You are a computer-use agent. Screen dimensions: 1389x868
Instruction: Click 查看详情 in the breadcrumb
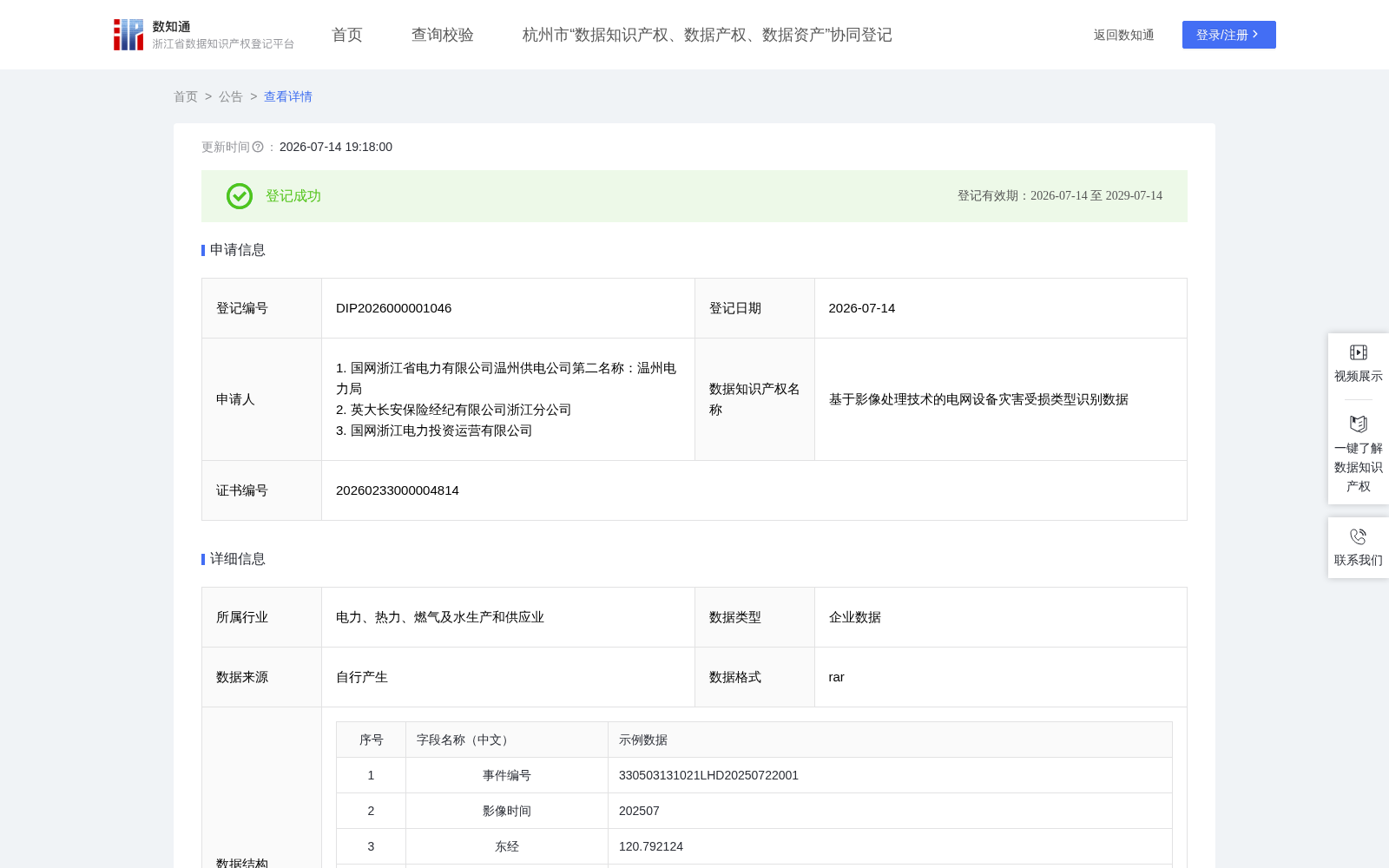click(x=288, y=96)
